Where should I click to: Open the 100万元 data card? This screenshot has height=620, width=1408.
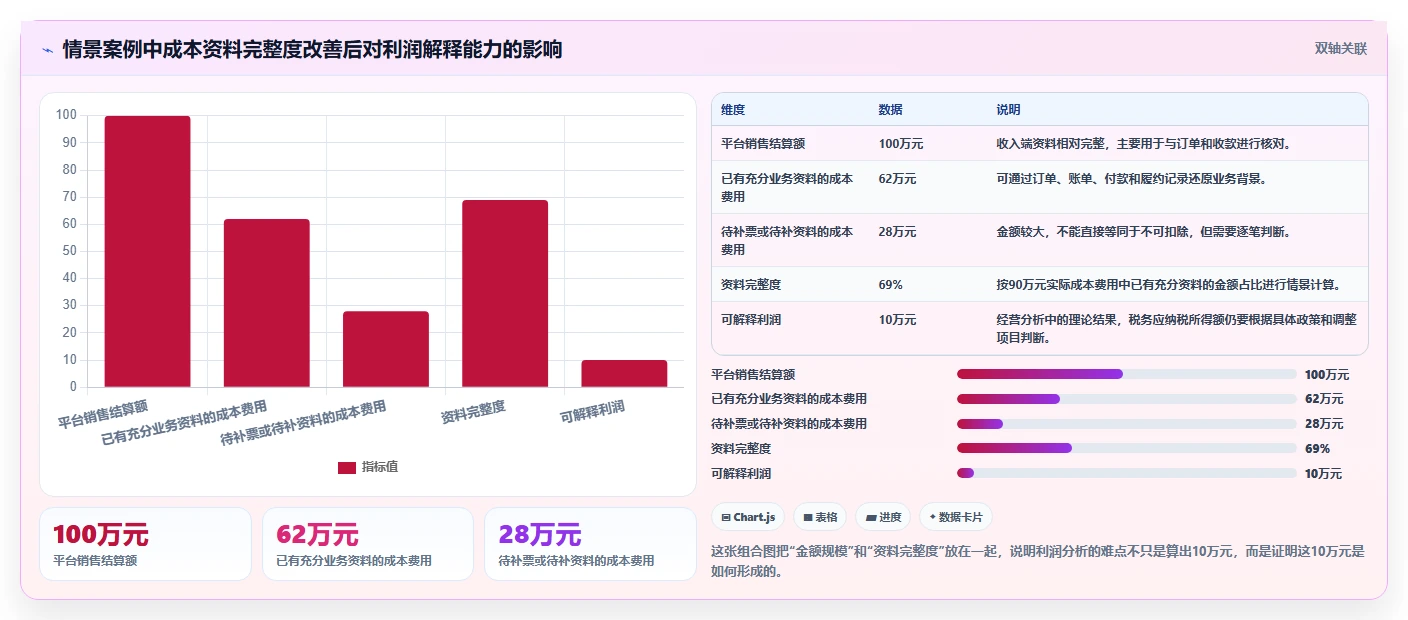click(145, 544)
